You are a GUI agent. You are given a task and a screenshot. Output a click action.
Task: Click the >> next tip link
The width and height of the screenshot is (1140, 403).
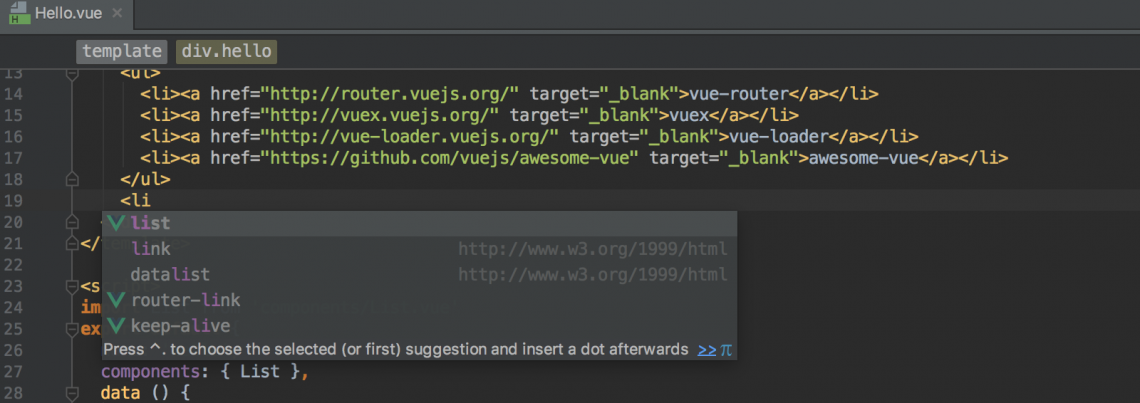pyautogui.click(x=707, y=350)
